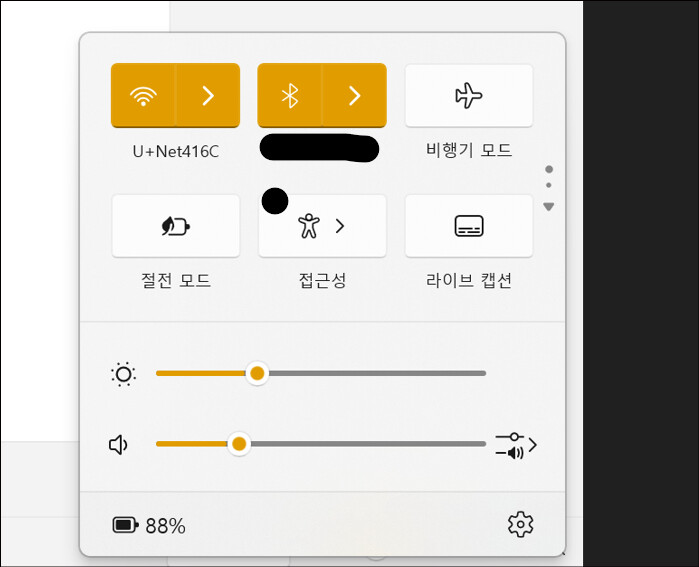Click the brightness sun icon
699x567 pixels.
pos(124,375)
